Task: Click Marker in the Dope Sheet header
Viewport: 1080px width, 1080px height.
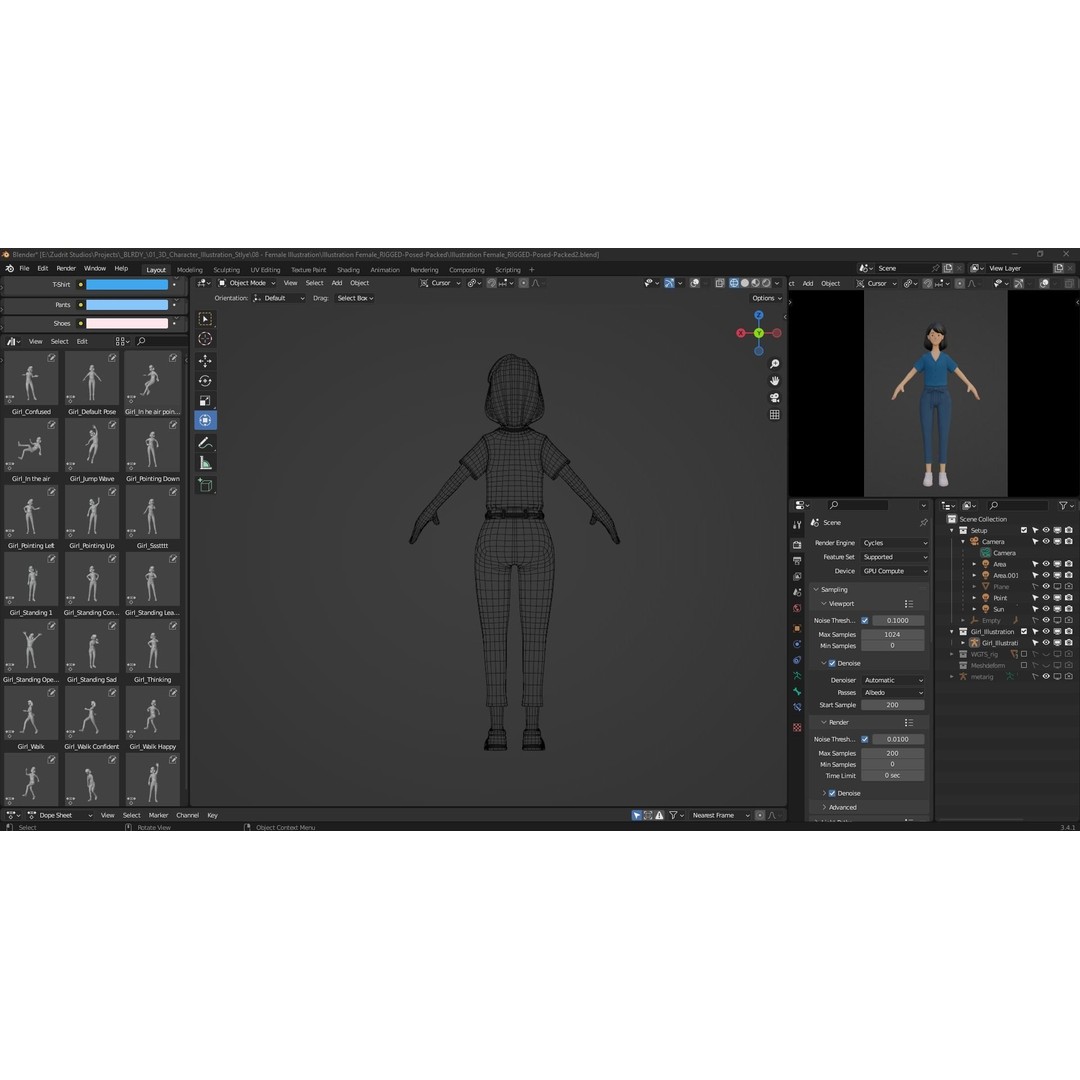Action: 158,816
